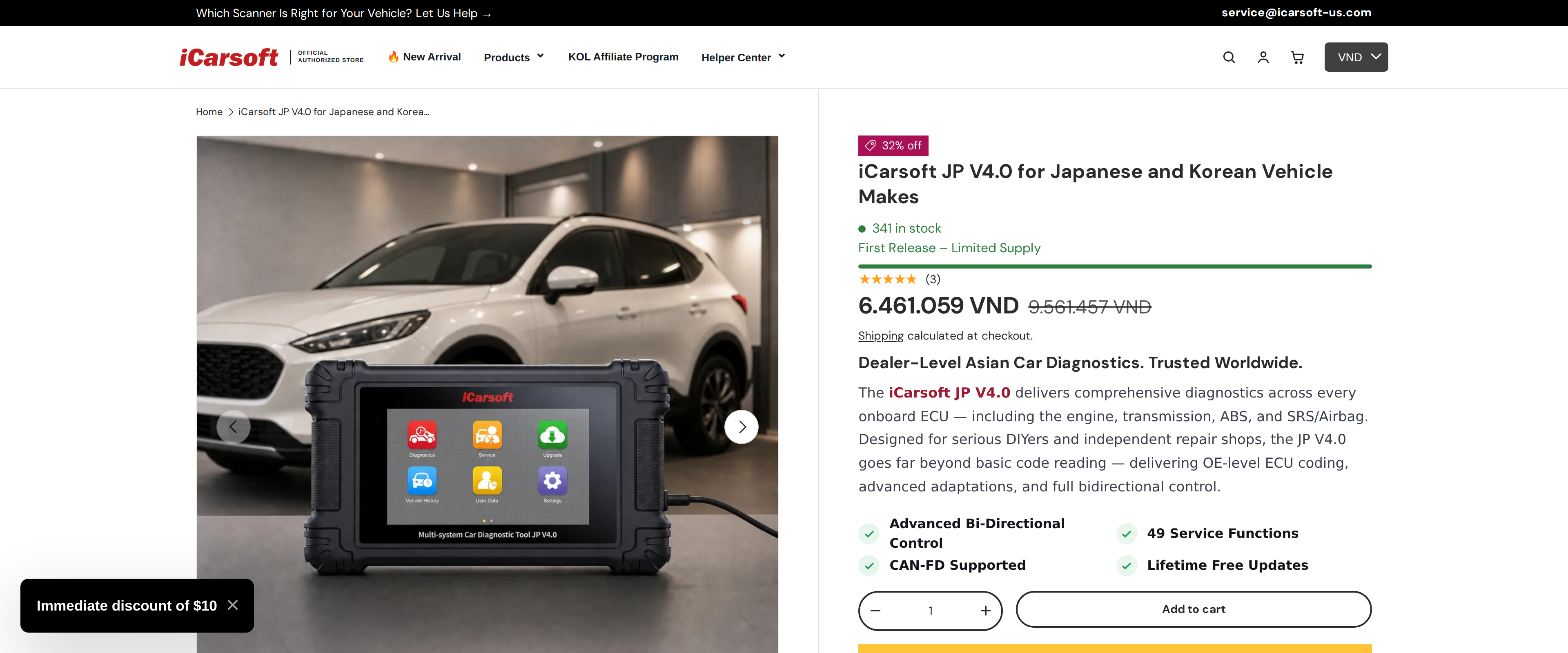Click service@icarsoft-us.com email link
This screenshot has height=653, width=1568.
click(x=1296, y=13)
